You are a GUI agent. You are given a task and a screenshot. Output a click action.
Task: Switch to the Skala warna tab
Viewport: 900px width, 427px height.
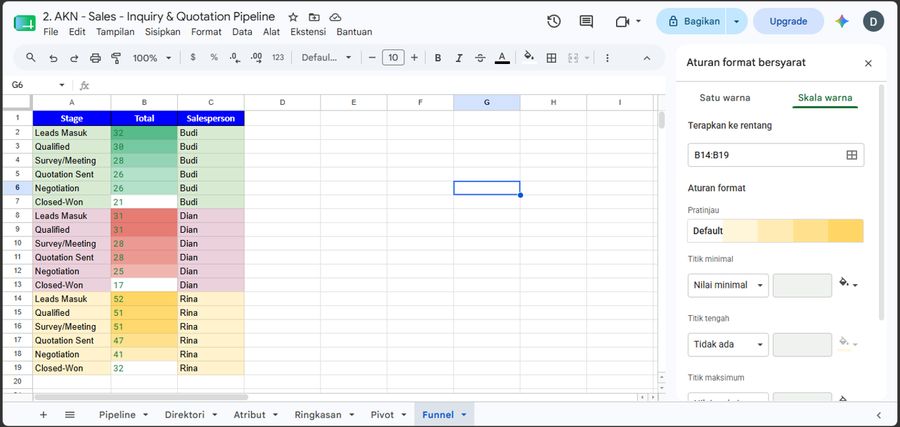(x=825, y=98)
